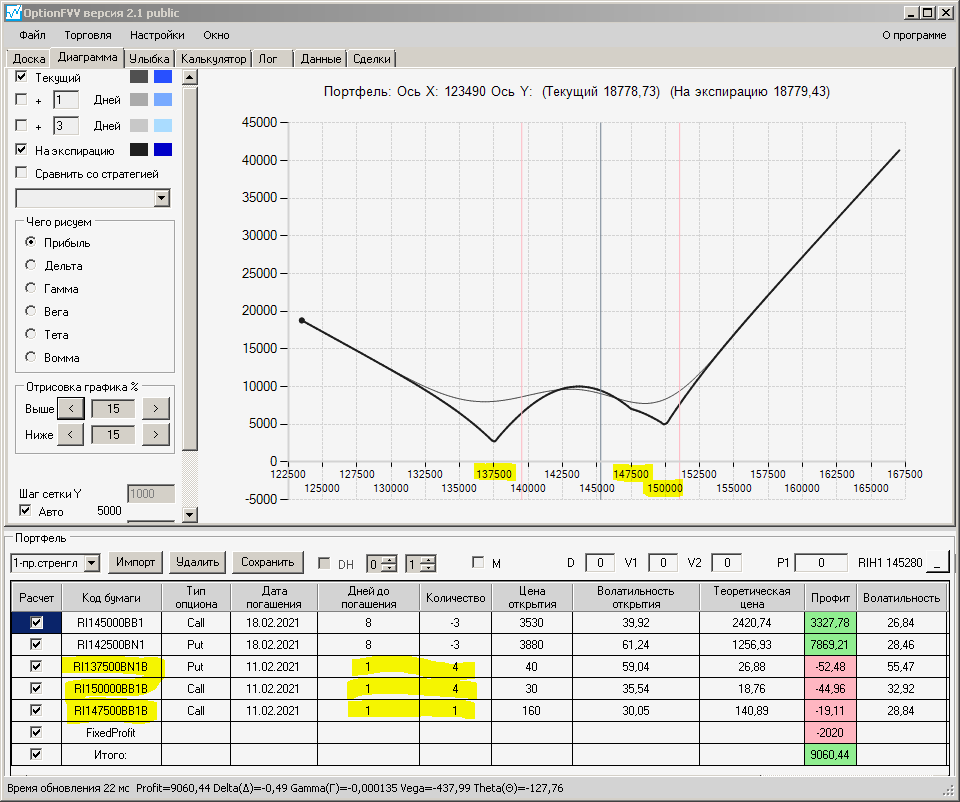Select the Профит cell showing 7869,21
This screenshot has height=802, width=960.
830,645
